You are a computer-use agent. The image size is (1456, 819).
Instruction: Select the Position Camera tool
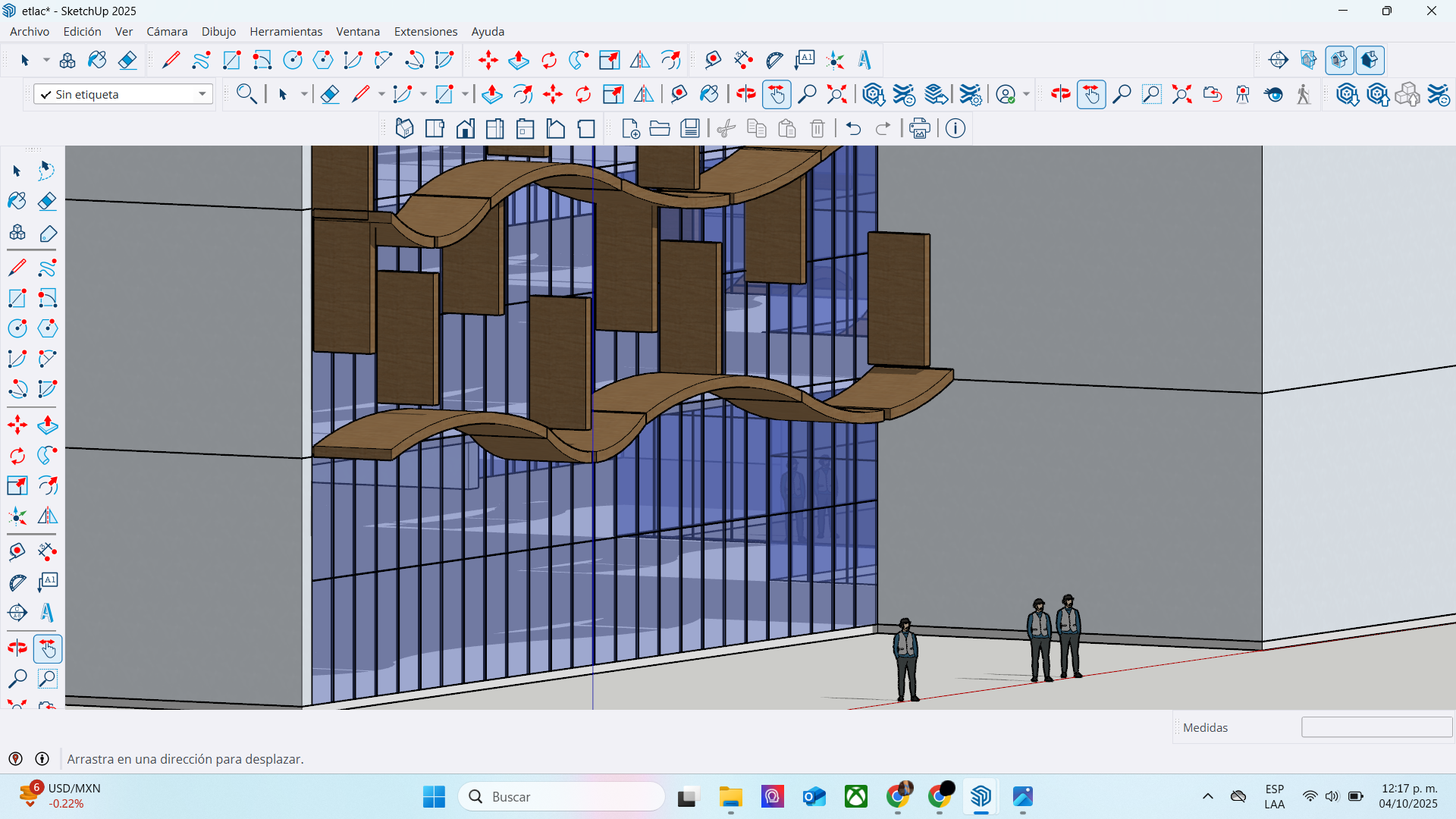click(1243, 94)
